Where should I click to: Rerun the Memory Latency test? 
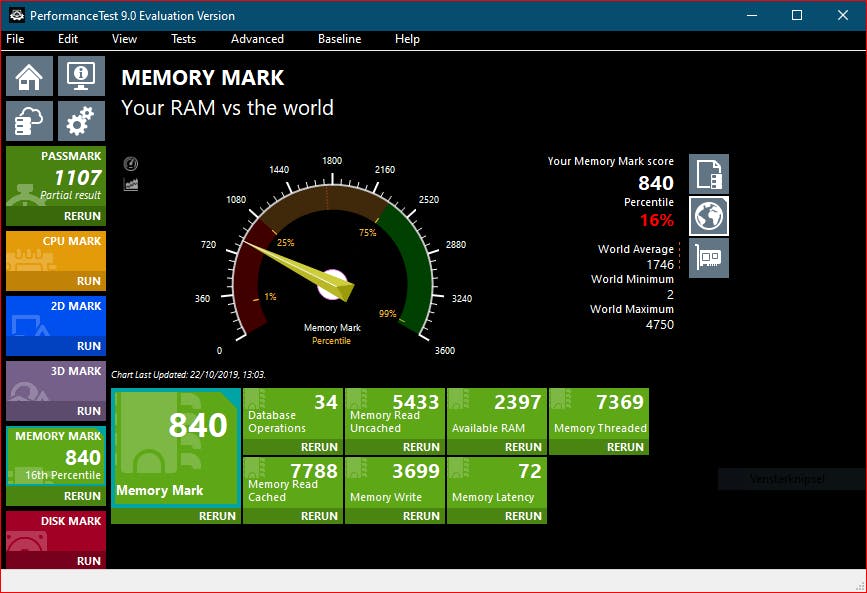[523, 516]
